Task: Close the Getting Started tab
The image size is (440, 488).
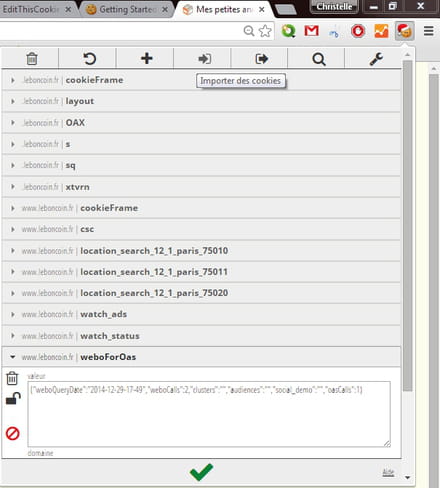Action: (x=165, y=10)
